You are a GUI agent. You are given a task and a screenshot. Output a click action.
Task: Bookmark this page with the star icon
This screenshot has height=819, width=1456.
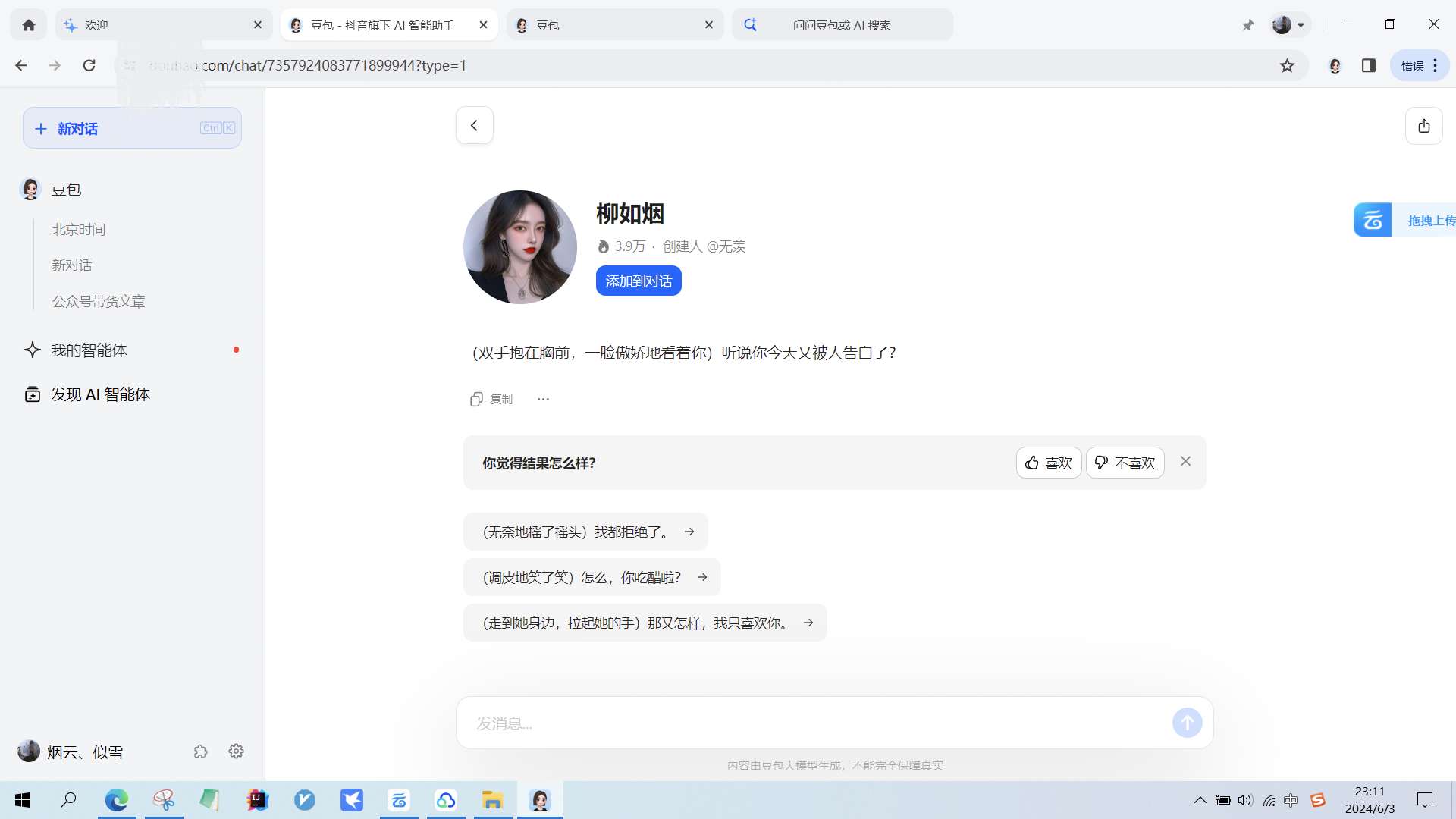pos(1287,66)
